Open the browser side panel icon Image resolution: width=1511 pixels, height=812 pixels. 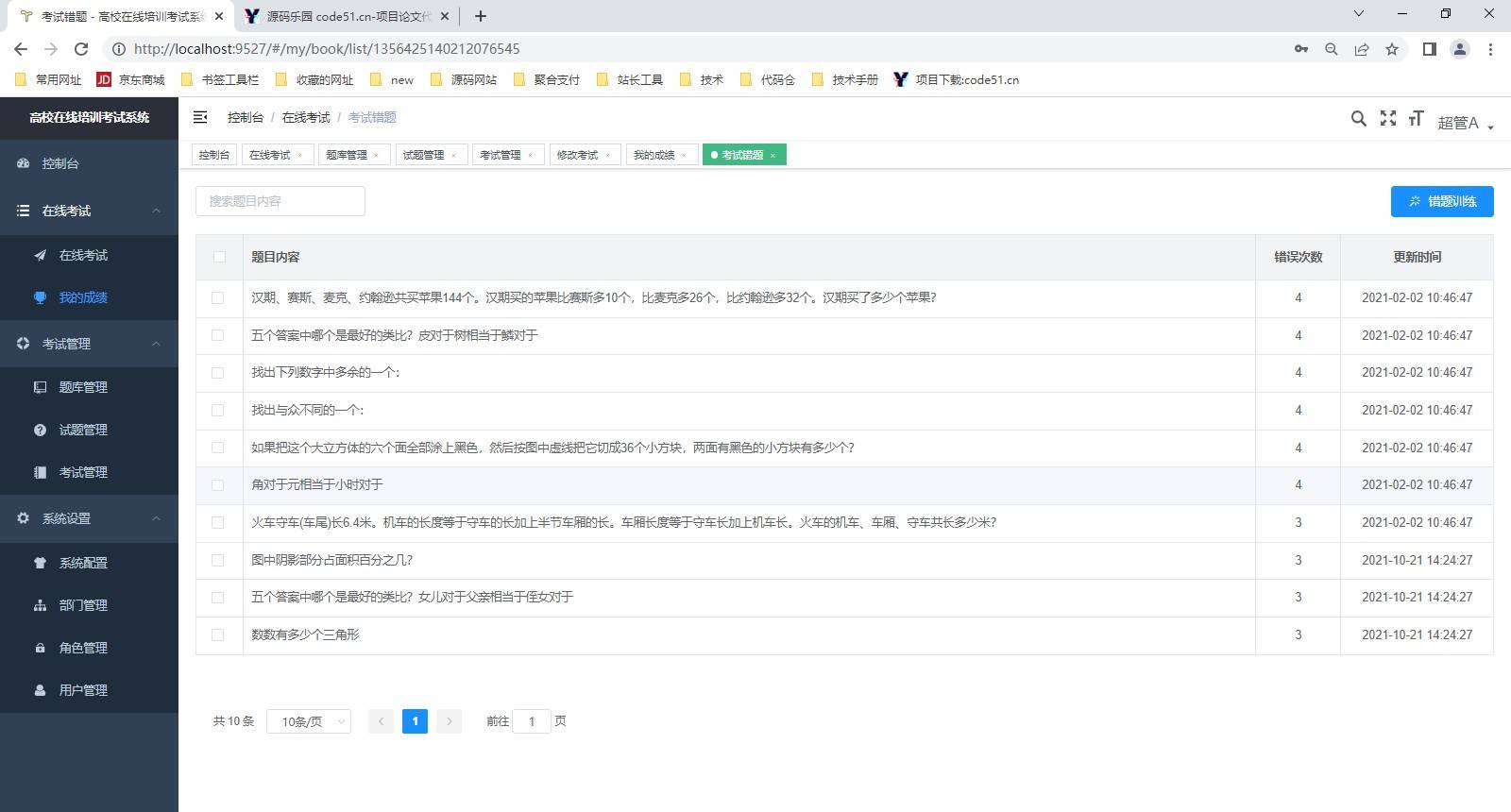pyautogui.click(x=1430, y=49)
